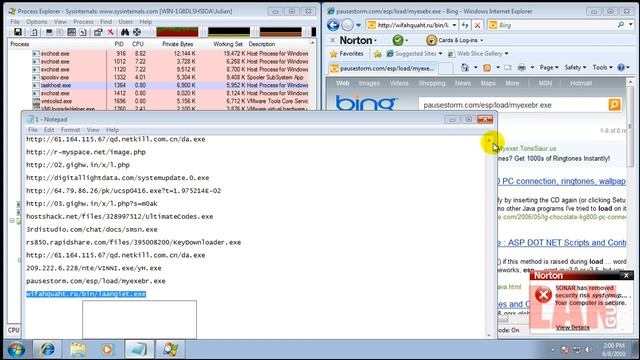The image size is (640, 360).
Task: Click the ASP DOT NET Scripts search result link
Action: pyautogui.click(x=561, y=242)
